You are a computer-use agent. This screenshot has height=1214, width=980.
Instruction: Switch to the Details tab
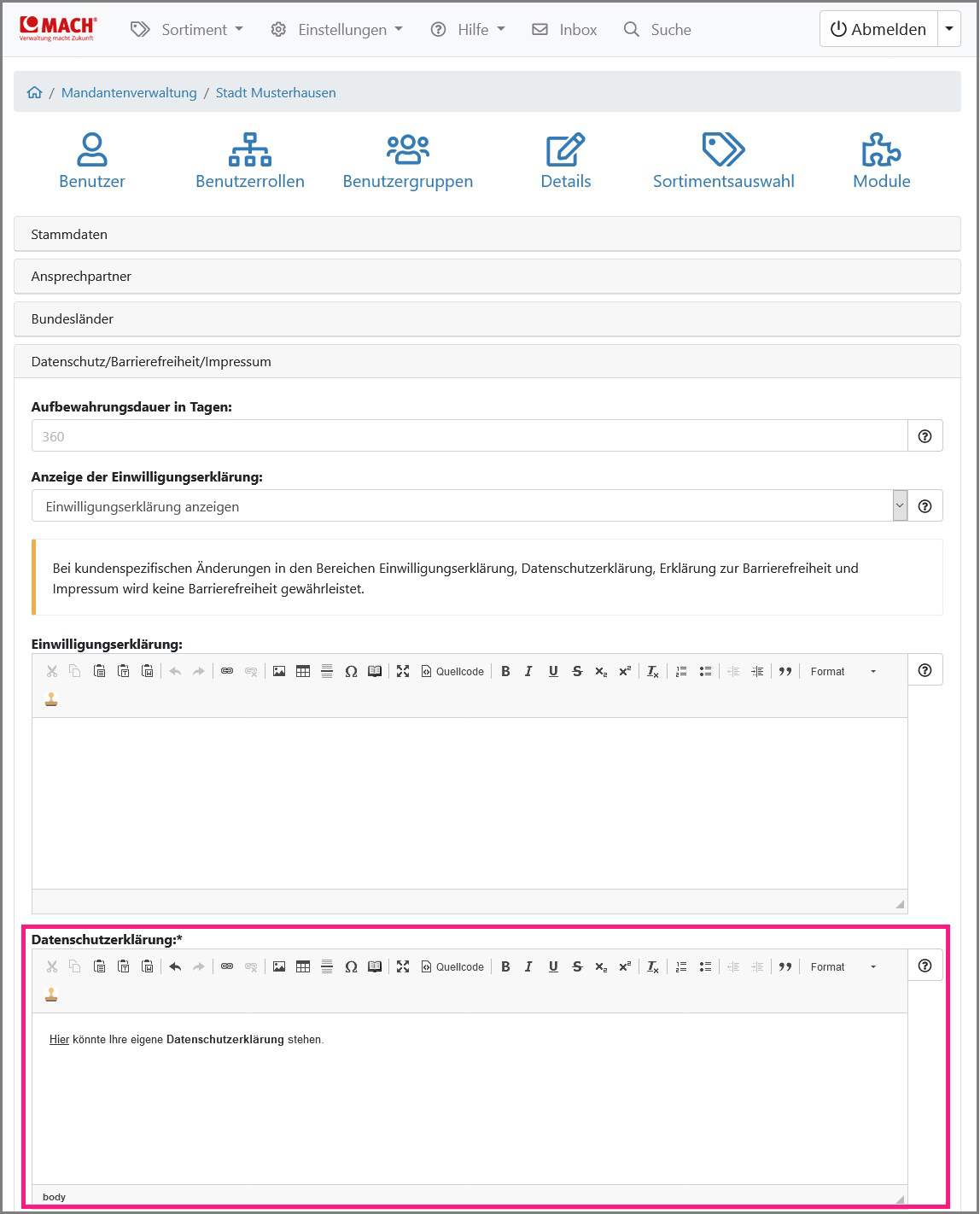(x=565, y=158)
